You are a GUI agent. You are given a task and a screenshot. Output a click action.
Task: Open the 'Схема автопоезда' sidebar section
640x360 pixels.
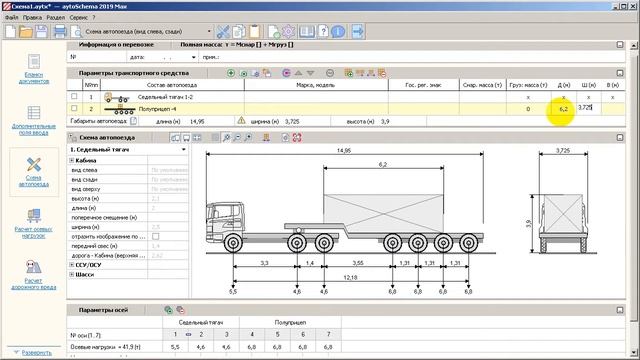click(34, 172)
